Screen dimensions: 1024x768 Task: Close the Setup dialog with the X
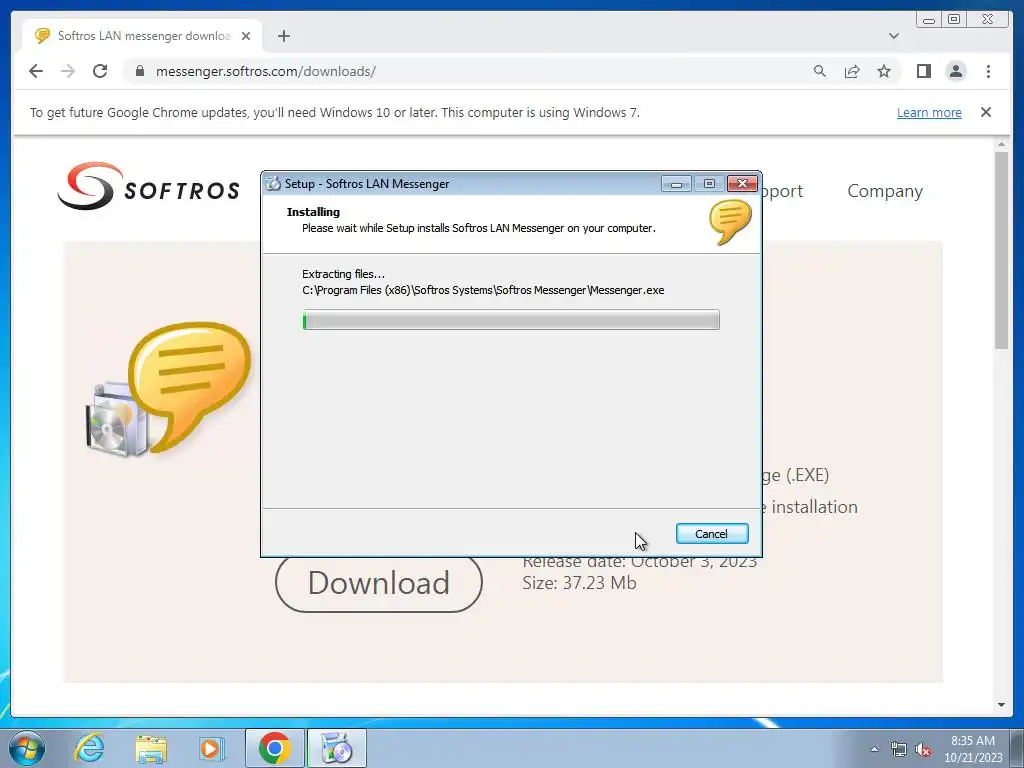743,184
